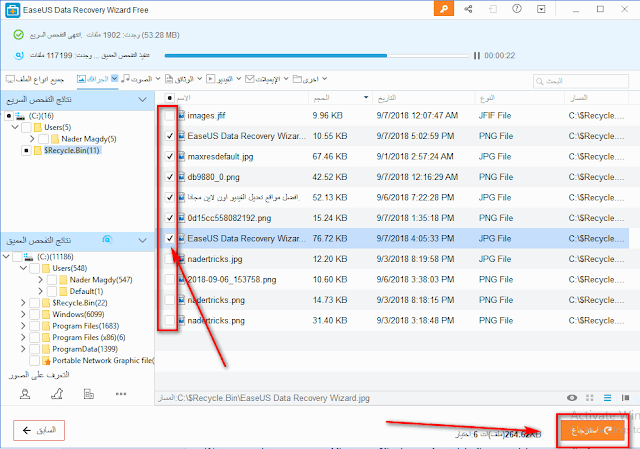Screen dimensions: 640x449
Task: Expand Nader Magdy(547) tree folder
Action: coord(40,280)
